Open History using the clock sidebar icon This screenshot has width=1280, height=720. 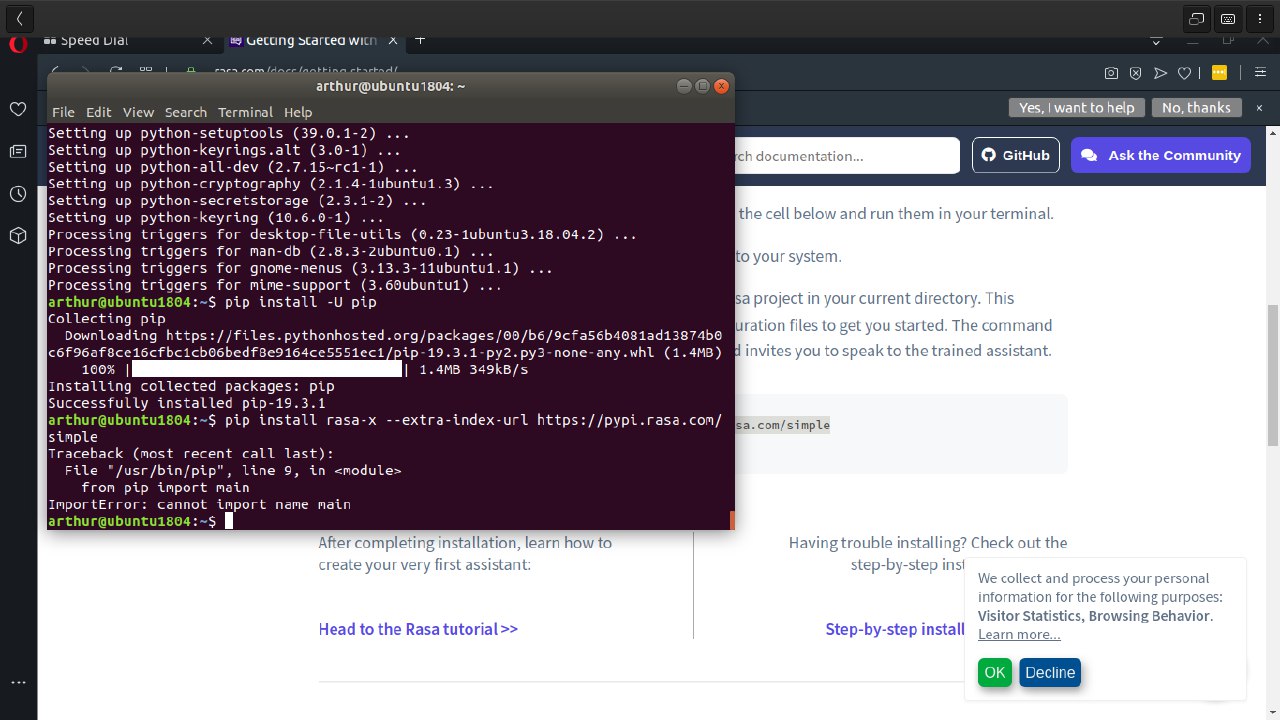point(17,194)
